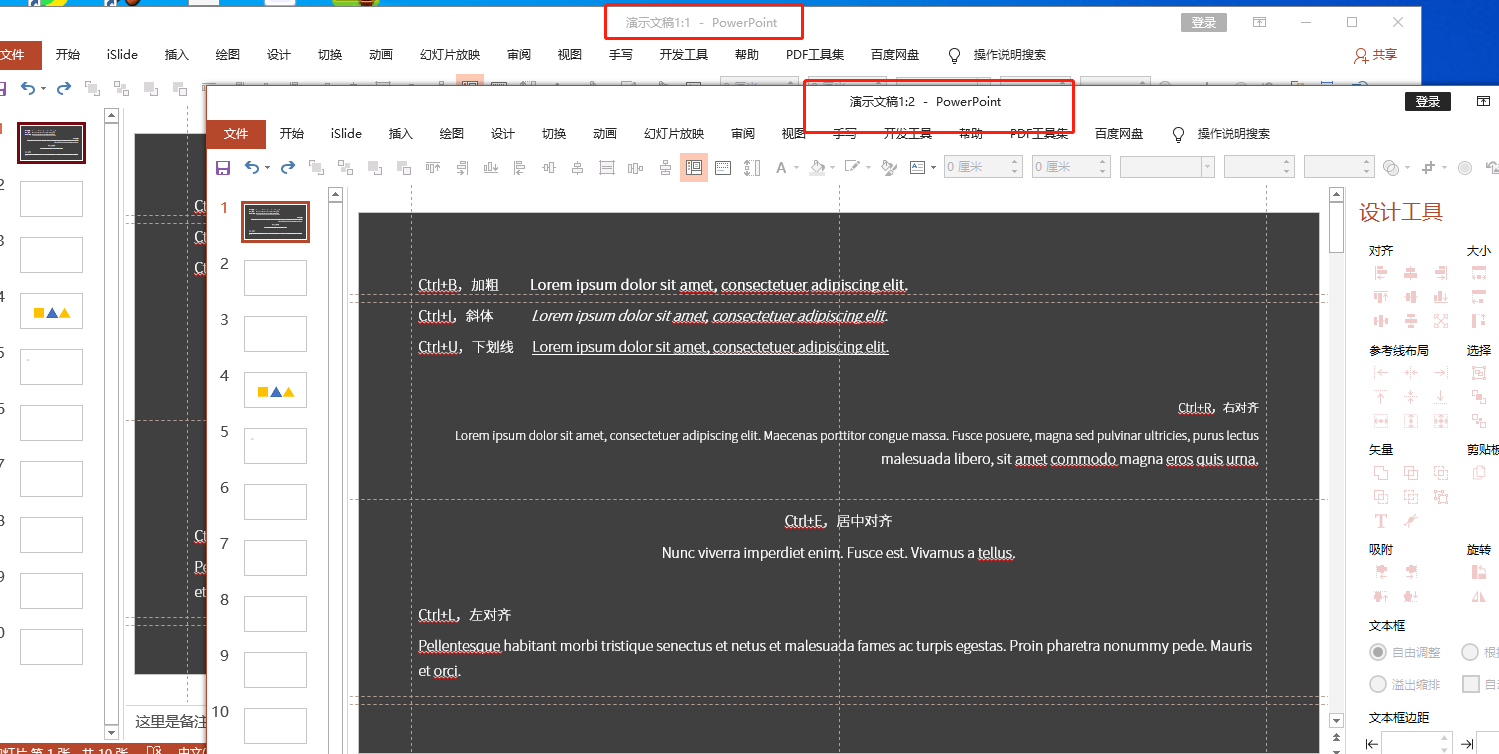Toggle the highlighted guides button in toolbar
1499x754 pixels.
(x=694, y=167)
